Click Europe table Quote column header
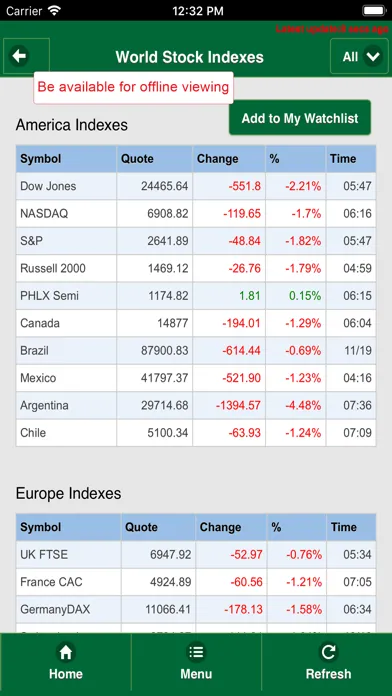 pyautogui.click(x=158, y=527)
